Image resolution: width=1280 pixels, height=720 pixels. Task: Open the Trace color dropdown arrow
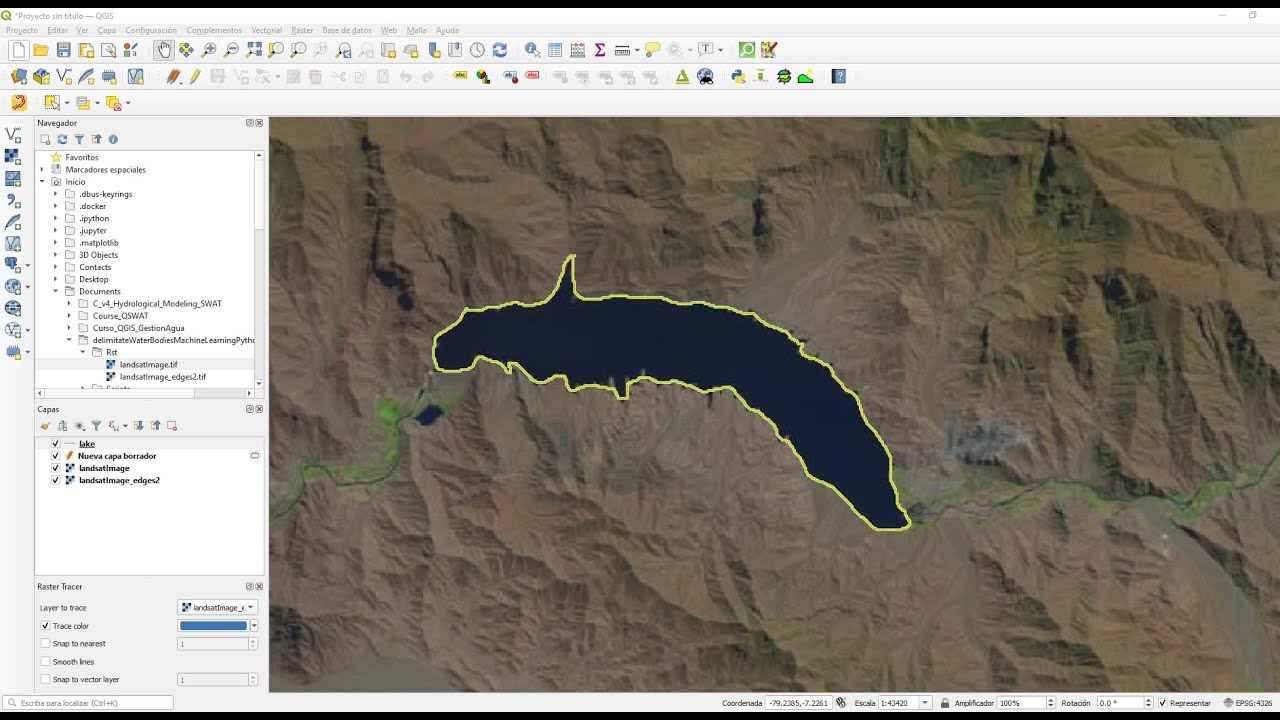pyautogui.click(x=254, y=626)
